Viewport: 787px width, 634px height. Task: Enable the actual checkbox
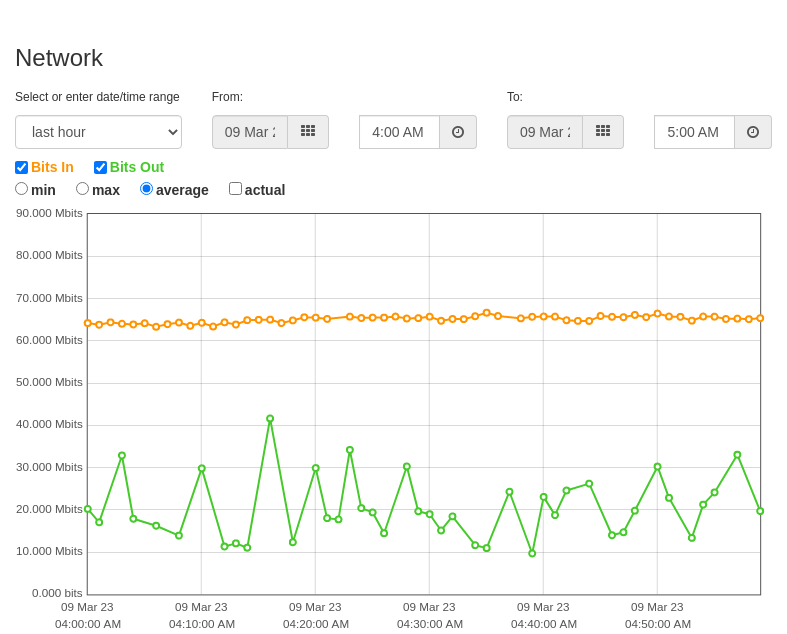click(x=235, y=189)
